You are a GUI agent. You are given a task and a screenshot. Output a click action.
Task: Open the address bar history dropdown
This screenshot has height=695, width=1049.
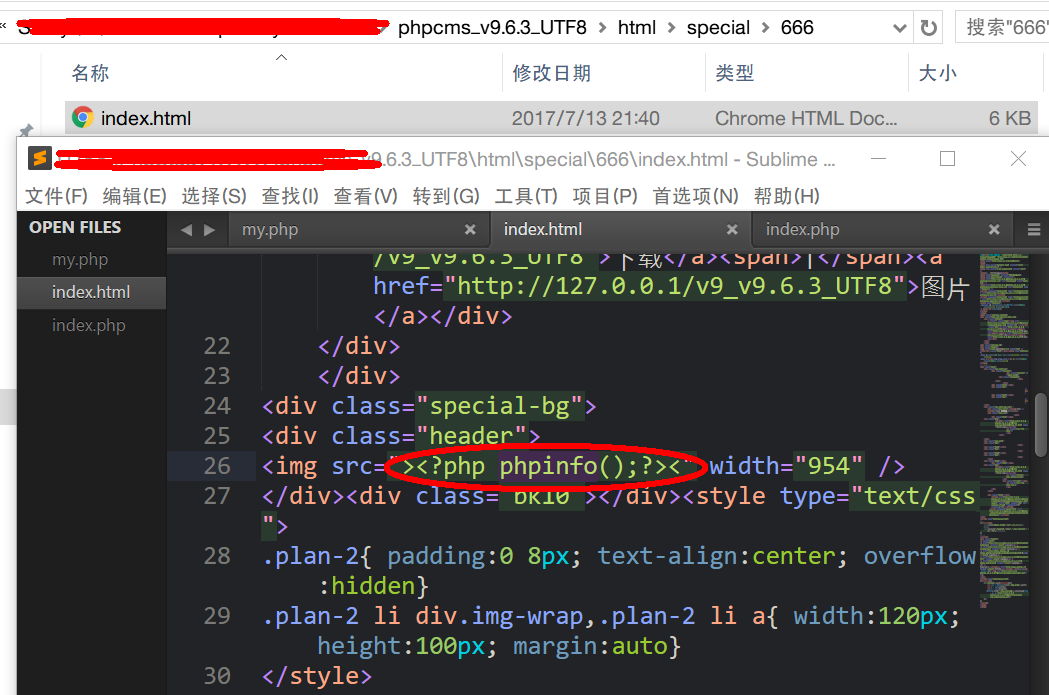(899, 27)
